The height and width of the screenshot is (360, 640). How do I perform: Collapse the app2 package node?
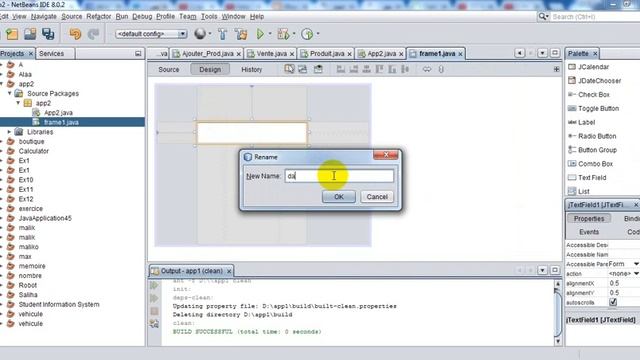(18, 103)
